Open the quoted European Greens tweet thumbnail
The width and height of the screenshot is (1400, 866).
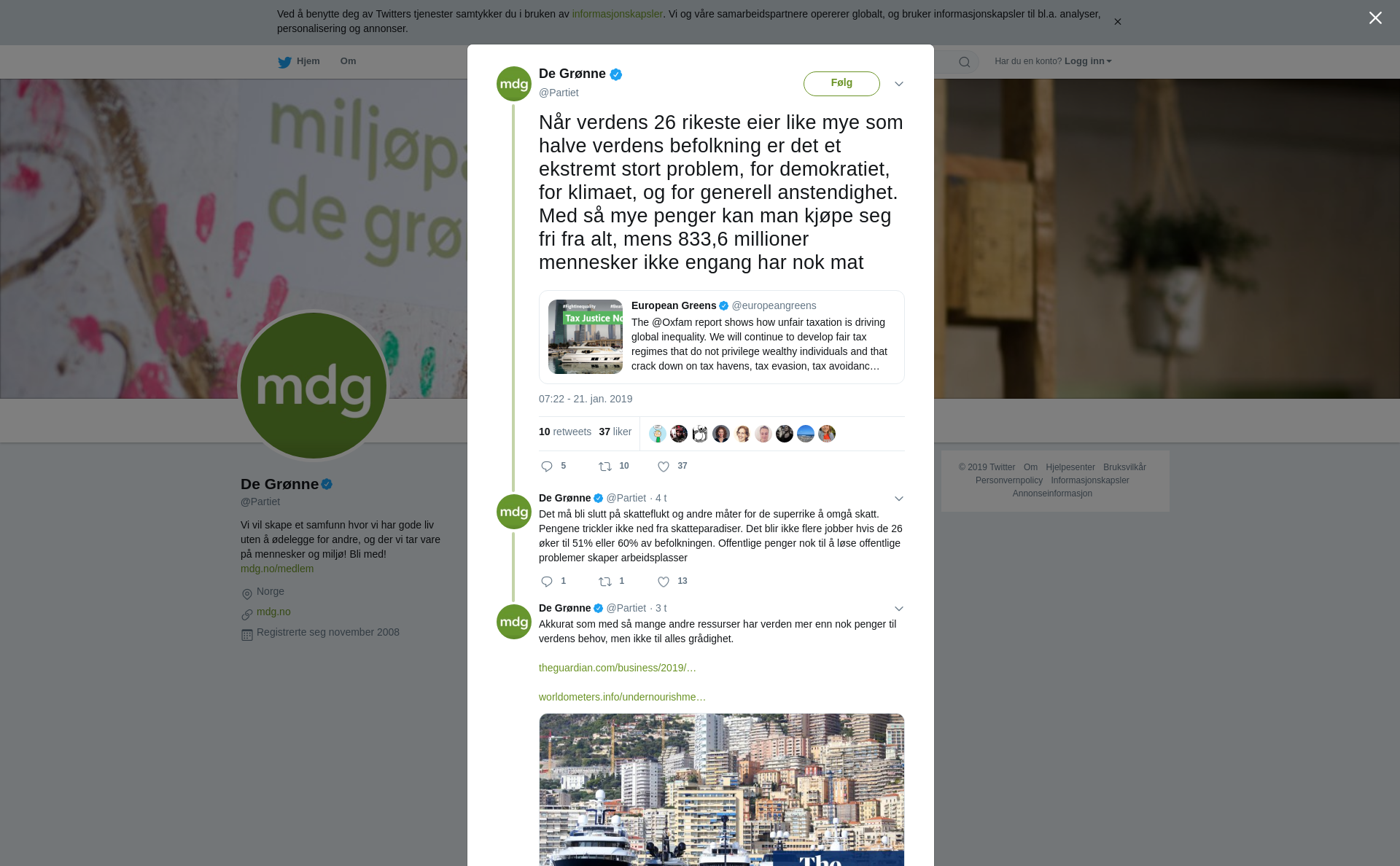(x=586, y=337)
